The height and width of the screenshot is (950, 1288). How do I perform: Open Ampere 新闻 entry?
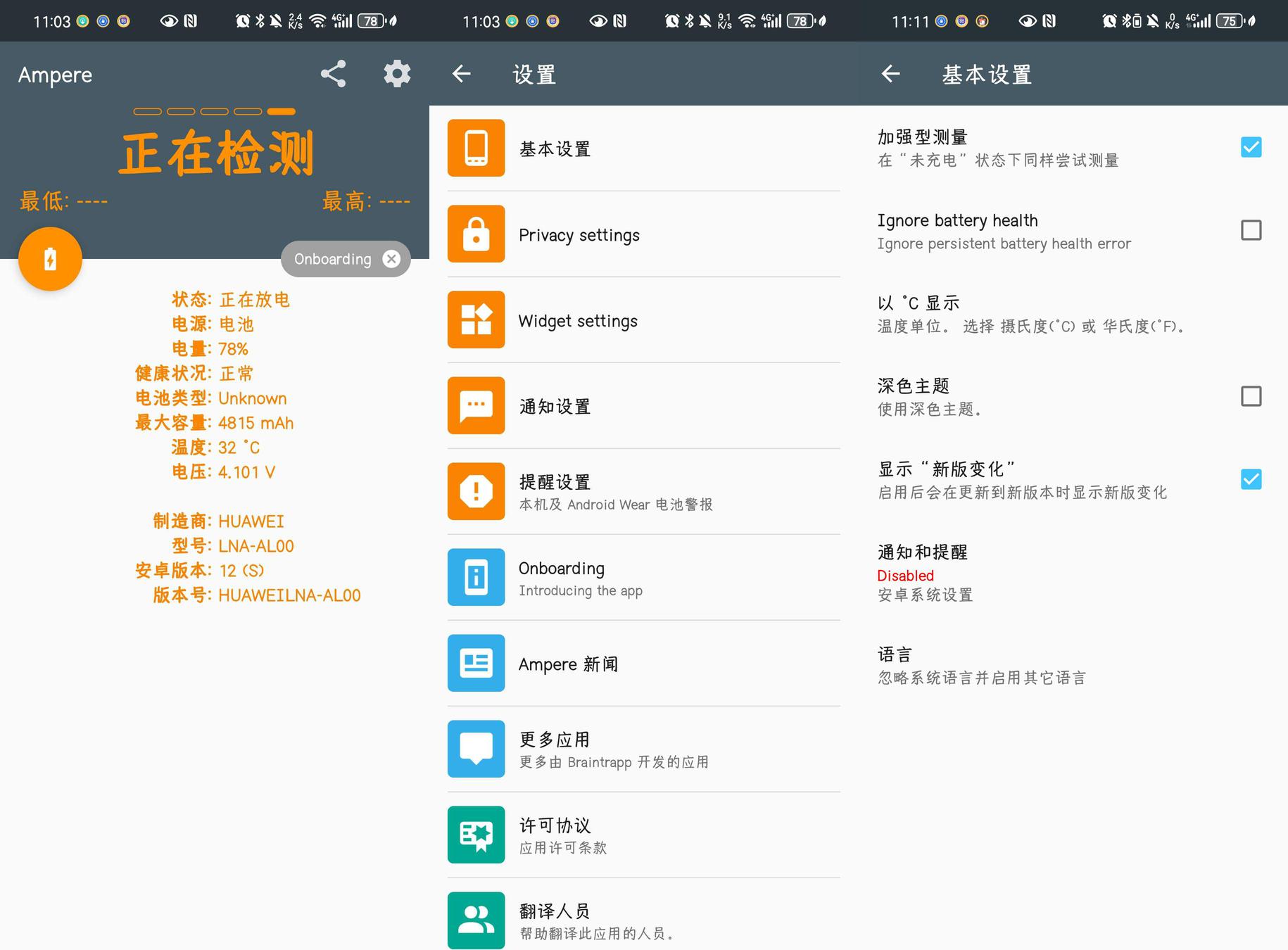(x=644, y=663)
